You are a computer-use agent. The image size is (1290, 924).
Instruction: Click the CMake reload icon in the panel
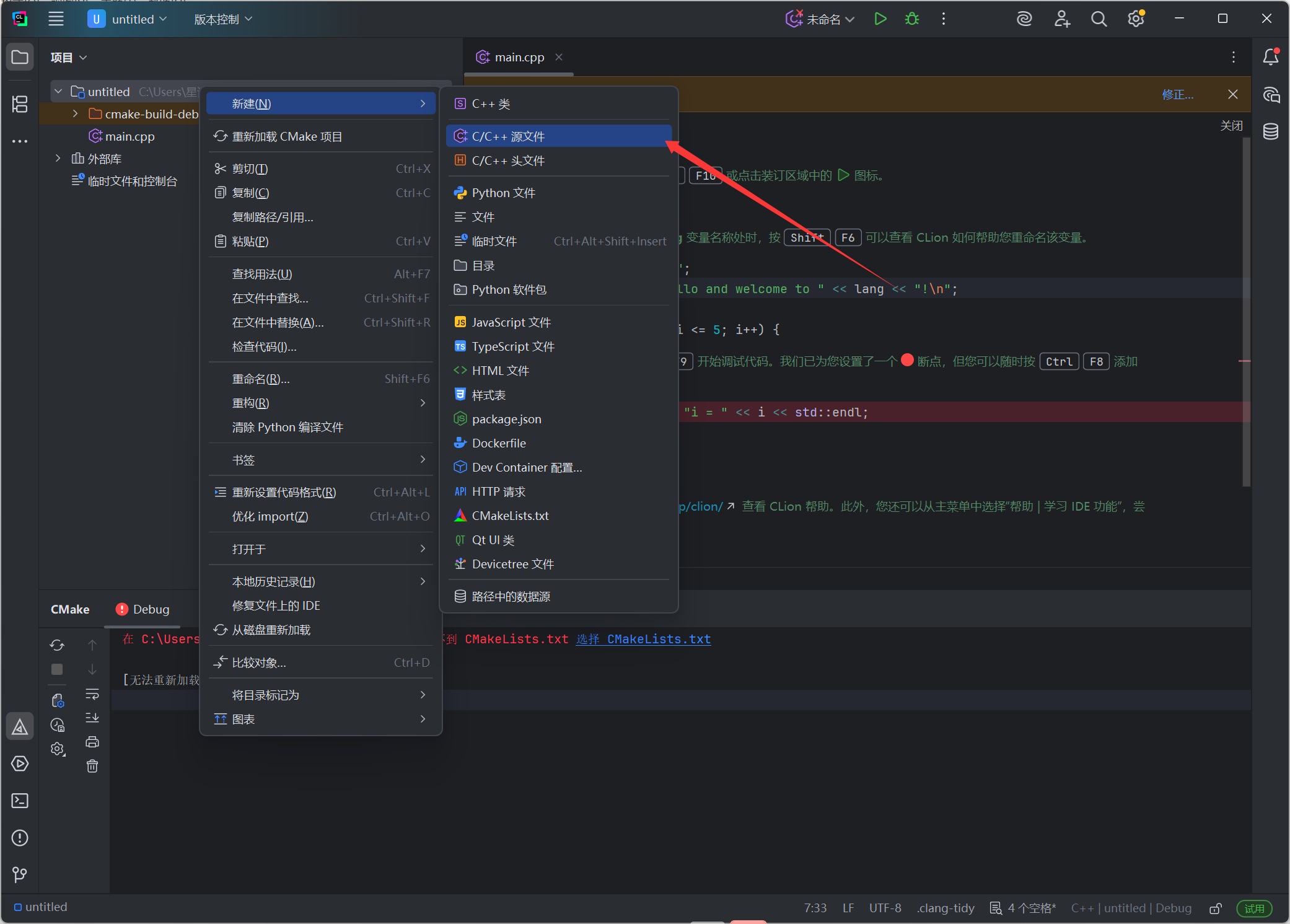57,645
